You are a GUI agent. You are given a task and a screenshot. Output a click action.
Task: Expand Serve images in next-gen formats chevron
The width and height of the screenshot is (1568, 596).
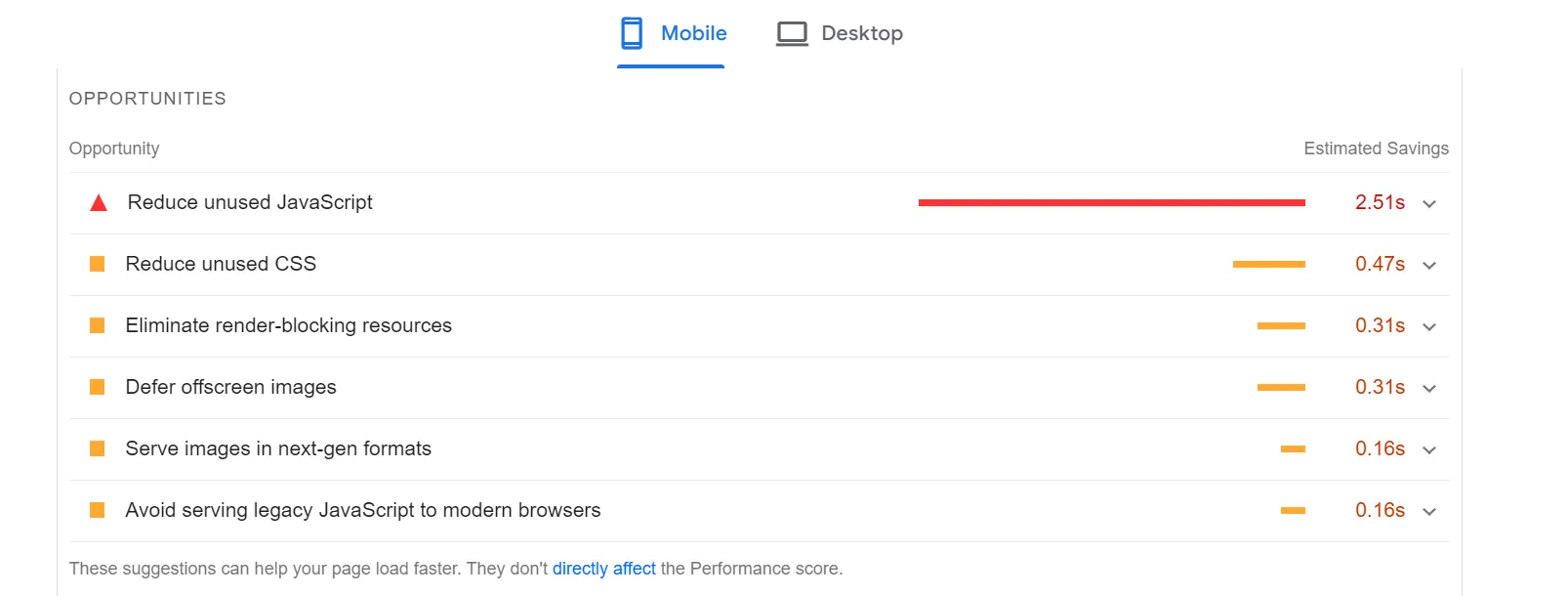(1429, 450)
